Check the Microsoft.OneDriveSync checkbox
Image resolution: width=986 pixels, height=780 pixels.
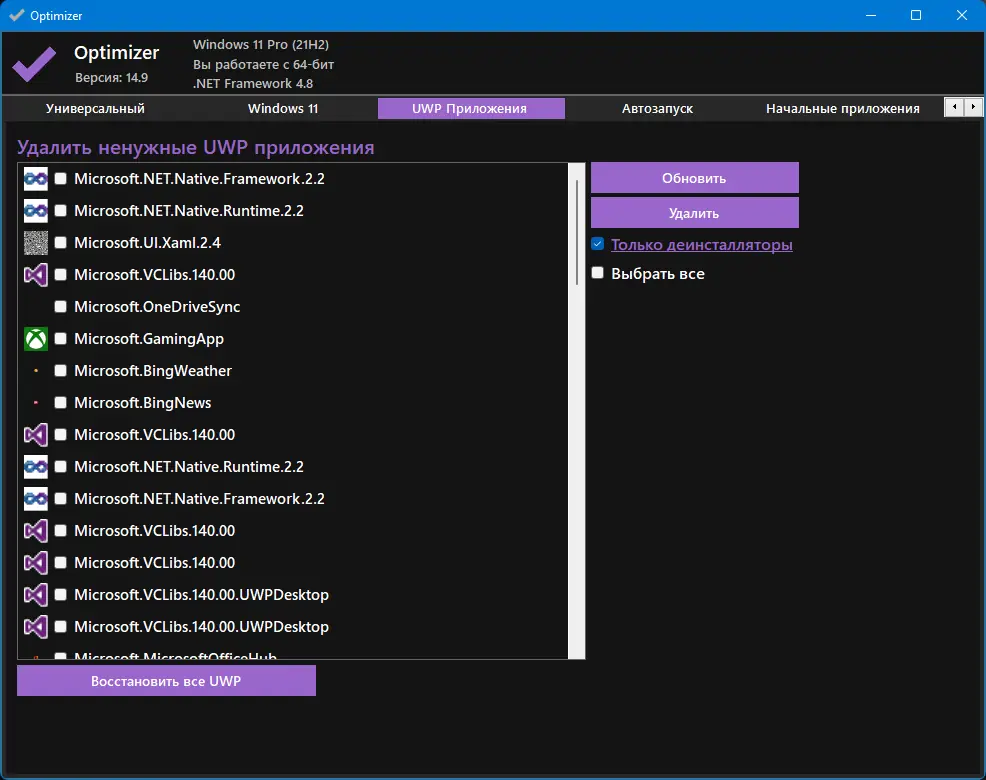click(x=60, y=306)
